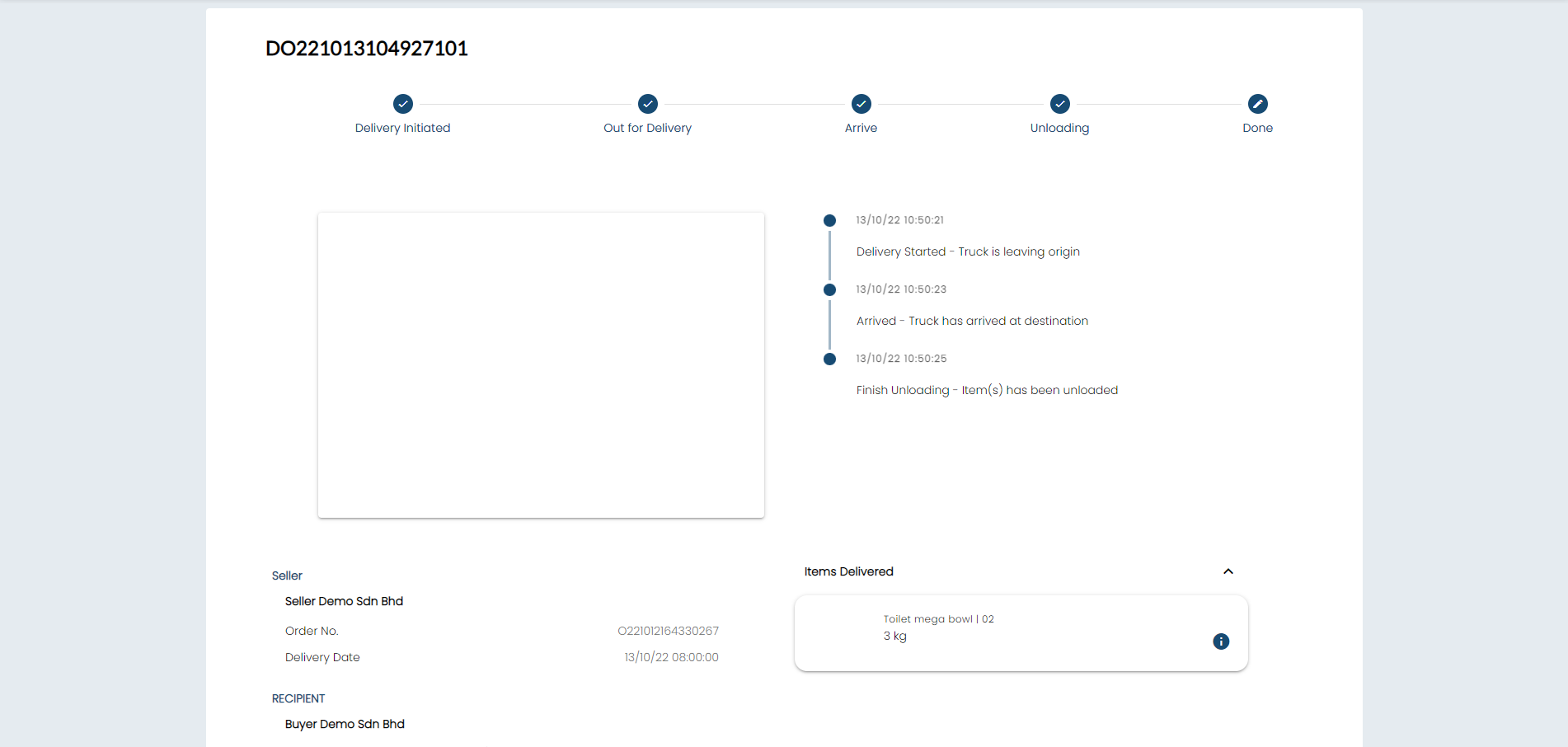Image resolution: width=1568 pixels, height=747 pixels.
Task: Select the Arrive step checkmark icon
Action: pyautogui.click(x=861, y=104)
